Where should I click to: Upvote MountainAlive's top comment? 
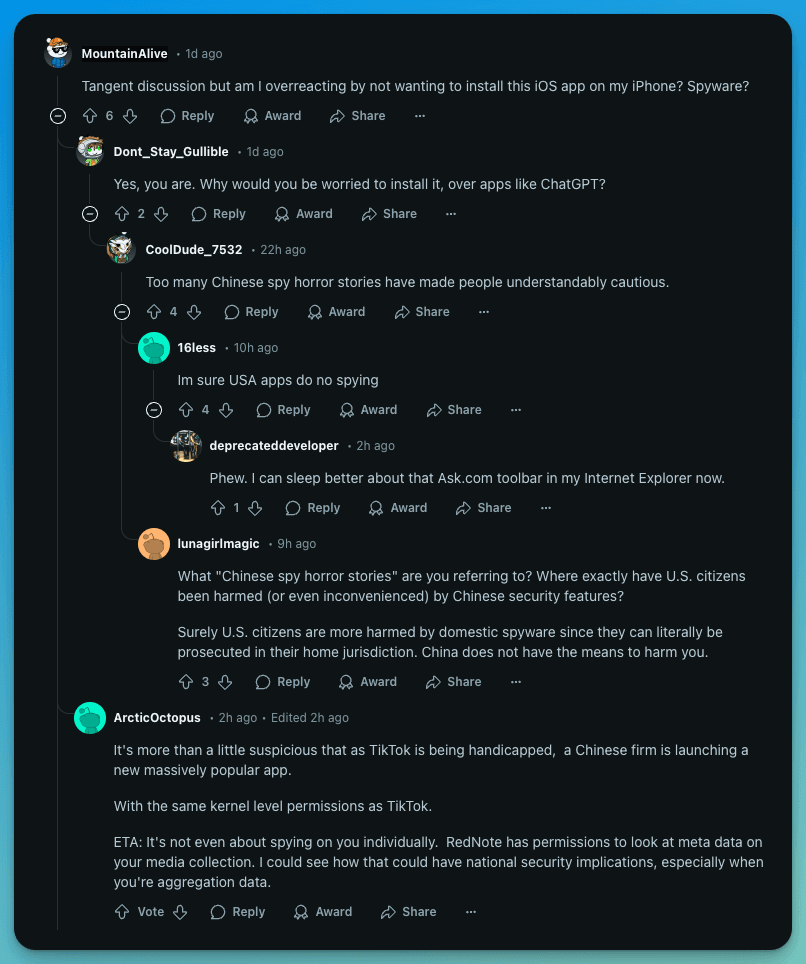click(90, 115)
